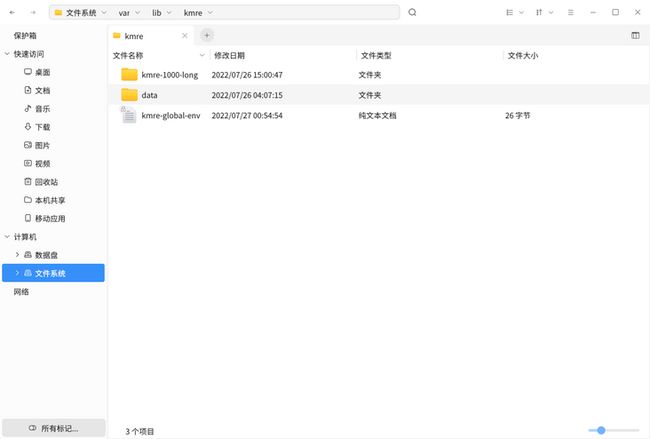This screenshot has width=650, height=439.
Task: Add a new tab with plus button
Action: pyautogui.click(x=207, y=35)
